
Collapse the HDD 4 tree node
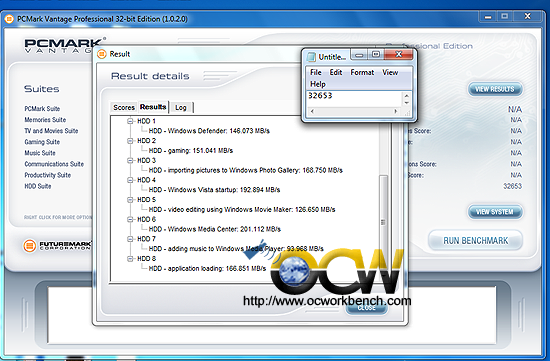(130, 180)
